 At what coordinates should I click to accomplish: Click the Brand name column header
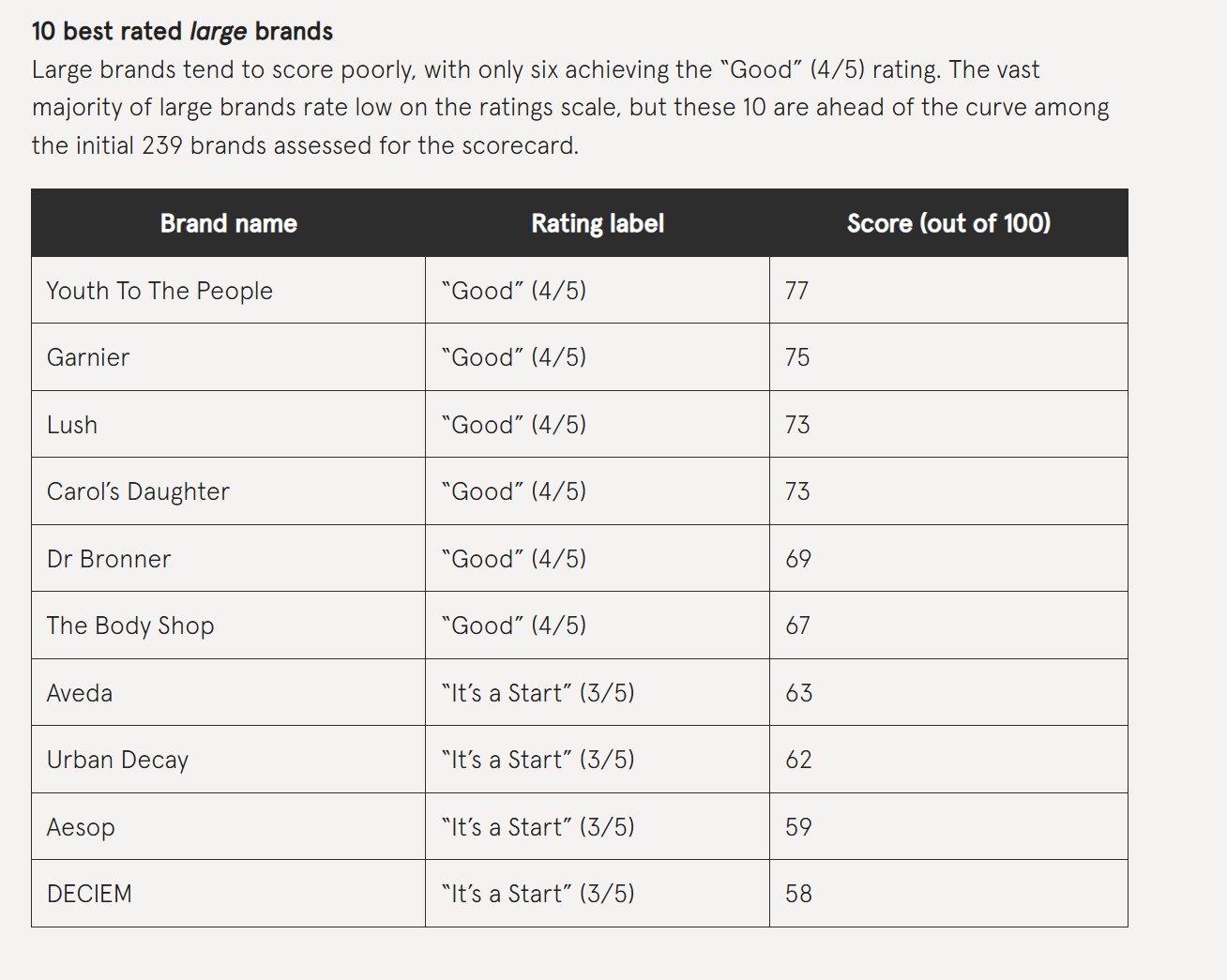click(x=228, y=223)
